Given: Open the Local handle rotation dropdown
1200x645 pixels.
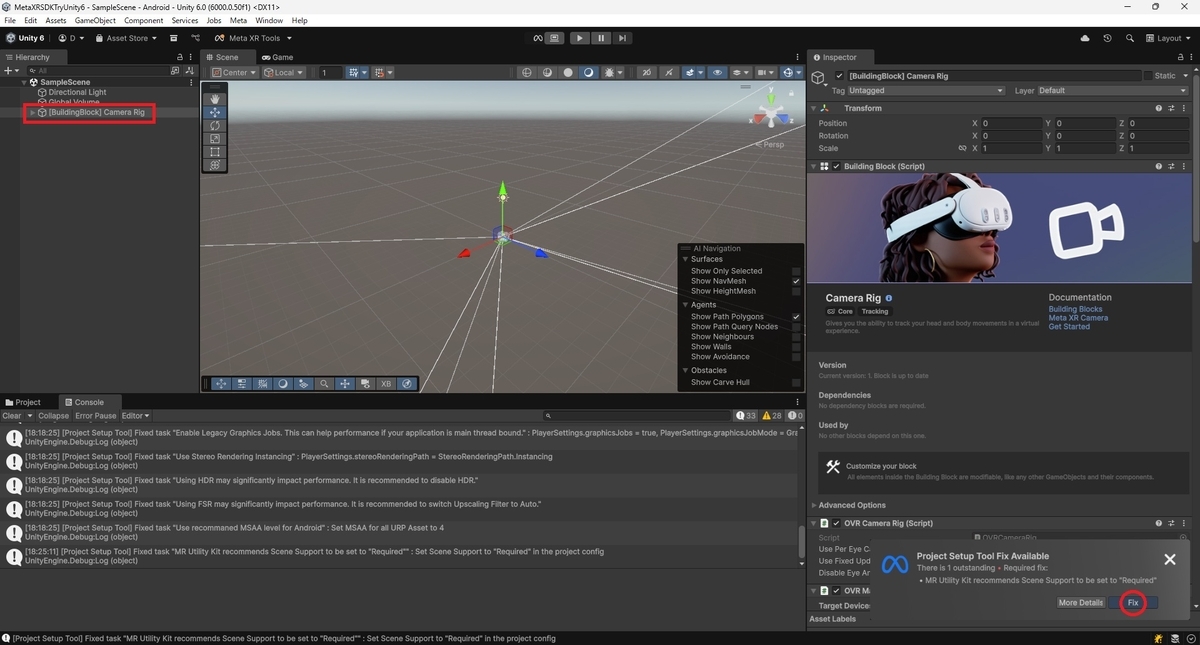Looking at the screenshot, I should (285, 72).
